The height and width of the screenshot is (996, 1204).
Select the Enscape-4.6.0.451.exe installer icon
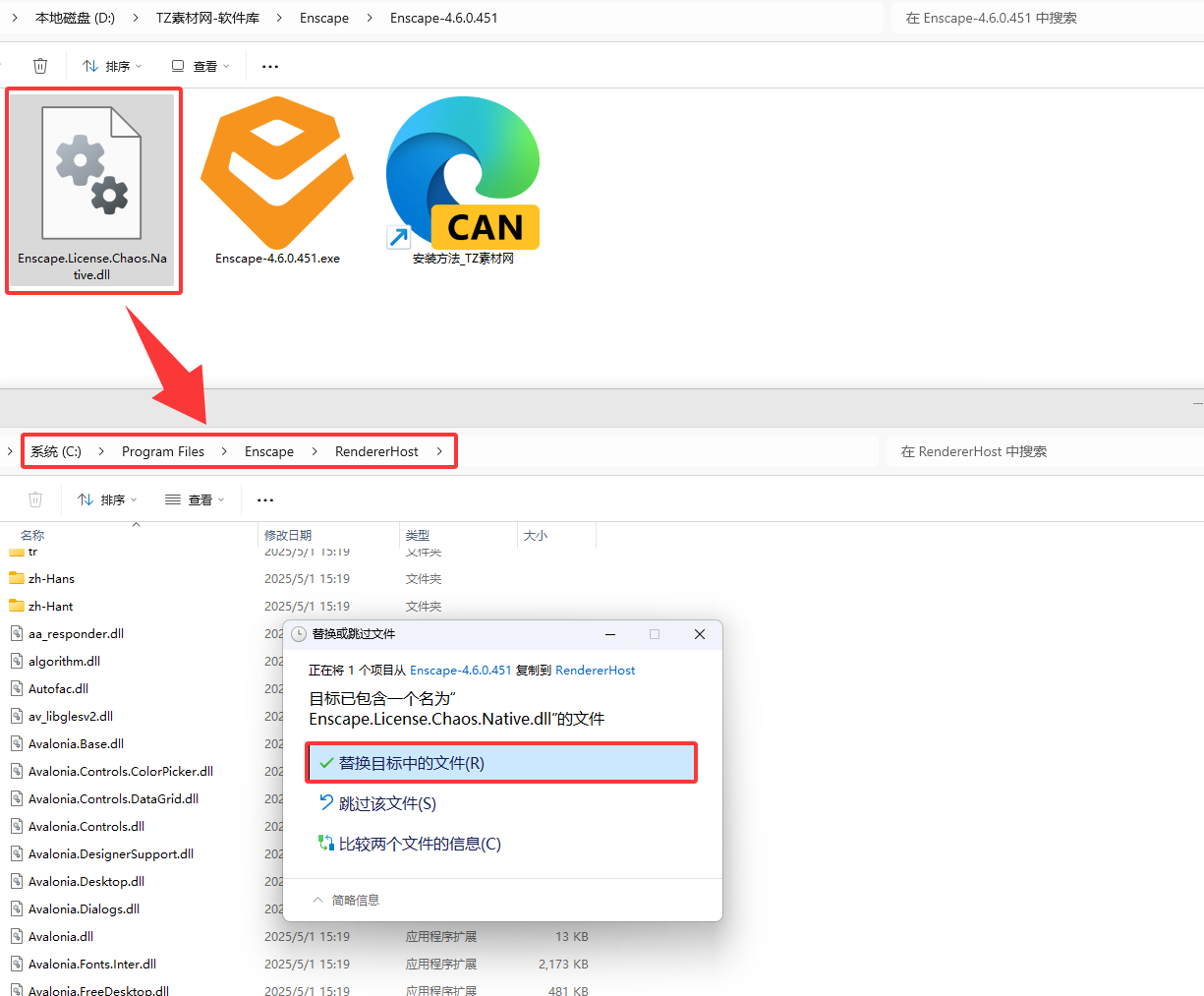click(x=277, y=173)
